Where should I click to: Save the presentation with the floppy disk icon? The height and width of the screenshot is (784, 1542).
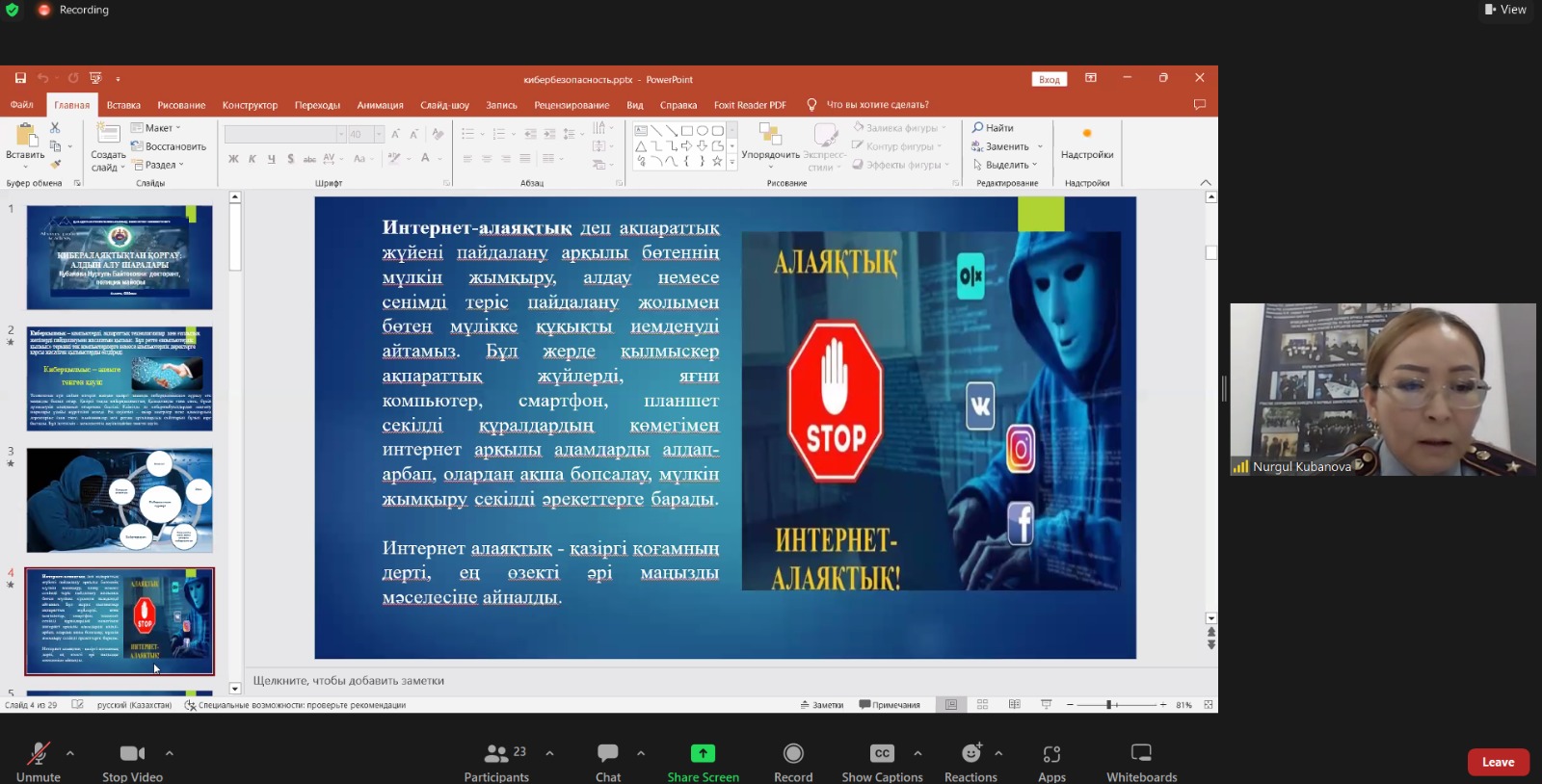(20, 78)
